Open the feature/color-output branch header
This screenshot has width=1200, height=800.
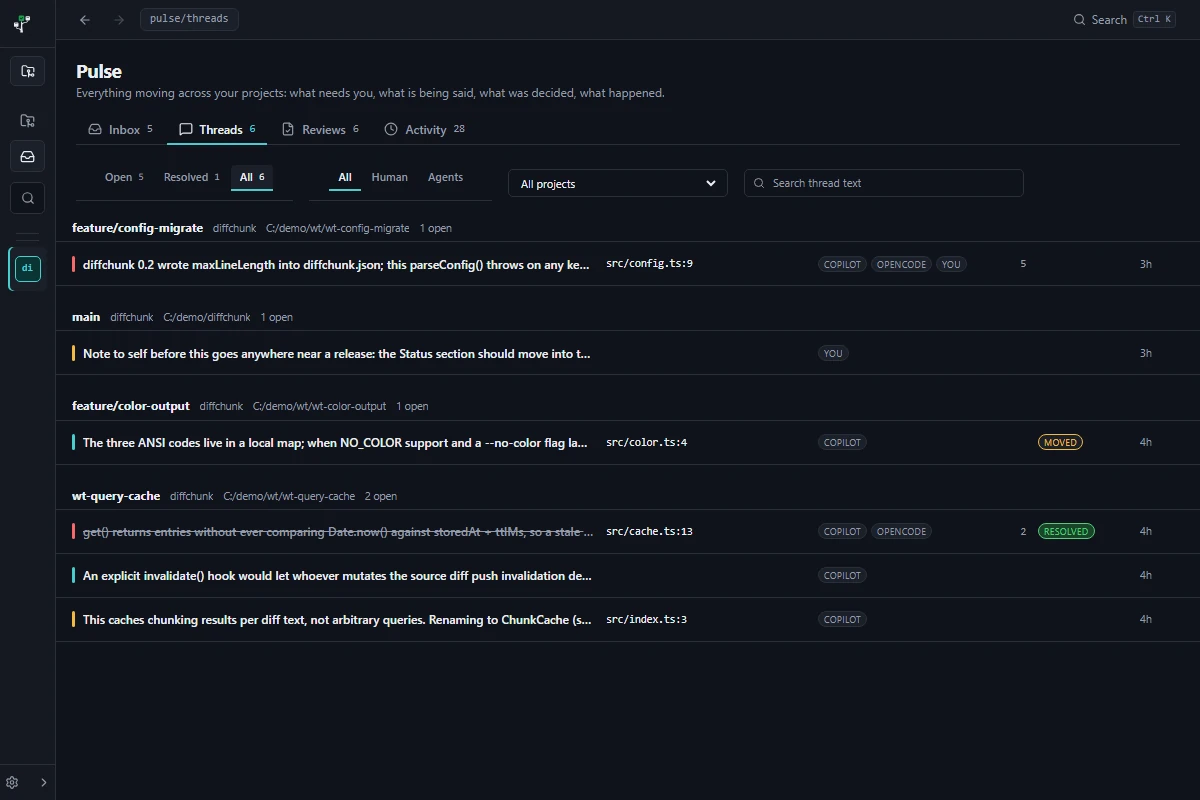[130, 406]
